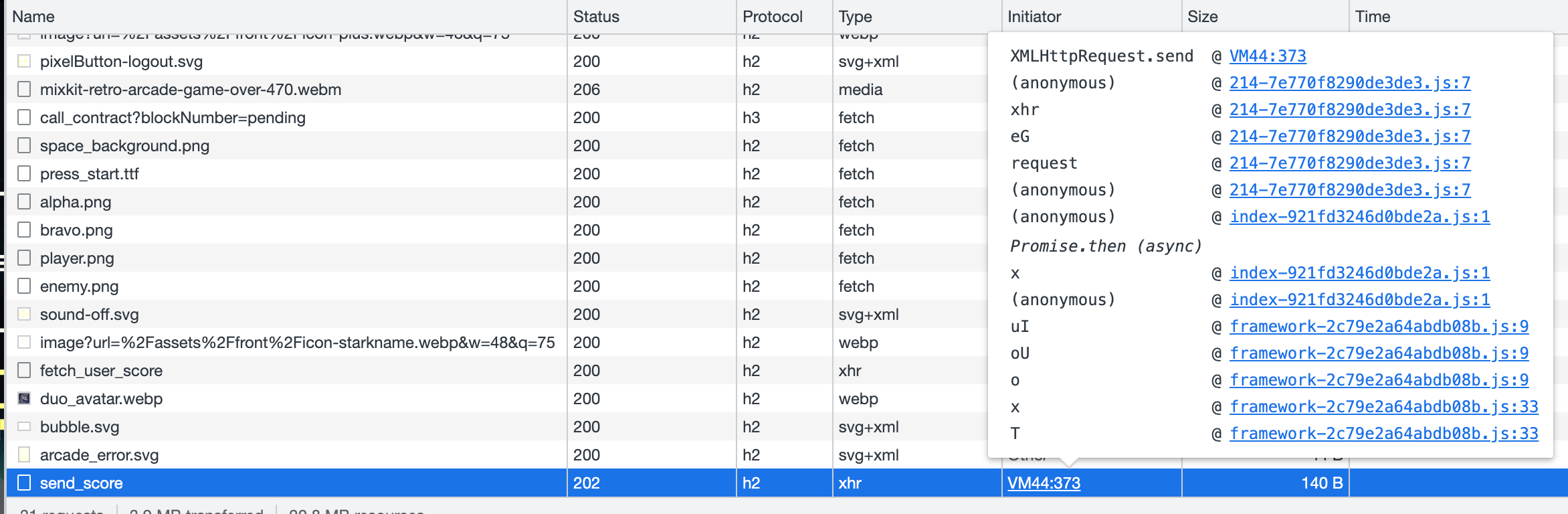
Task: Click the pixelButton-logout.svg file icon
Action: point(24,62)
